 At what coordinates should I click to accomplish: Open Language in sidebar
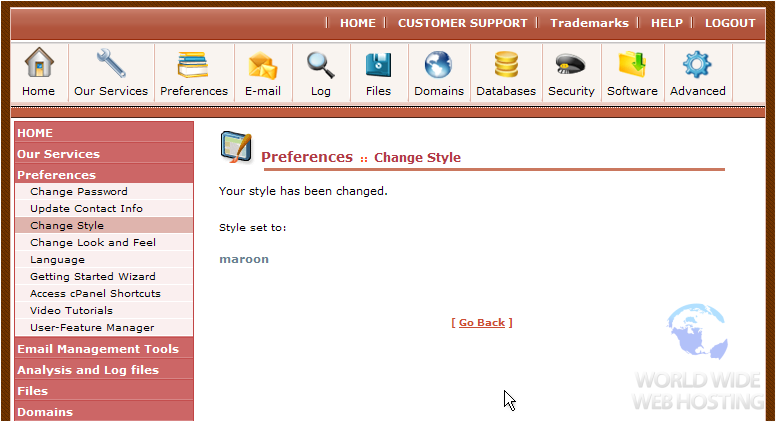tap(104, 259)
